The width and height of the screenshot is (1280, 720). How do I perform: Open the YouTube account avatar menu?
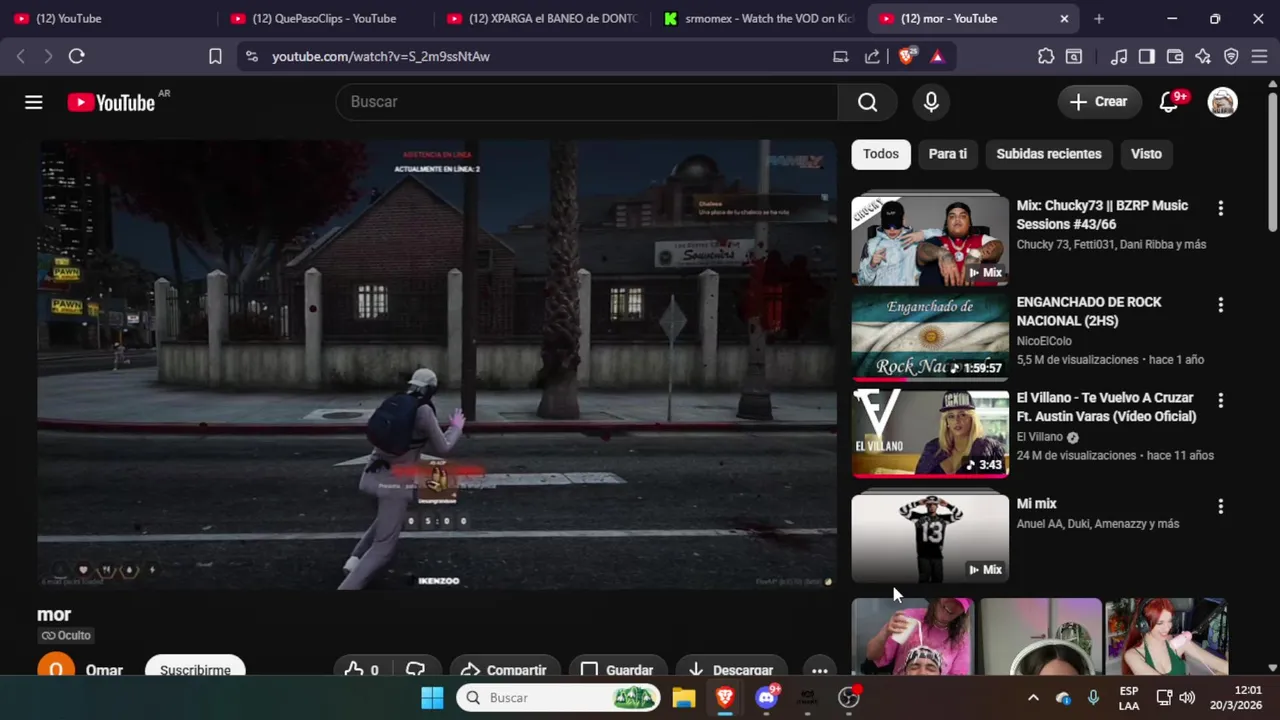click(x=1222, y=102)
